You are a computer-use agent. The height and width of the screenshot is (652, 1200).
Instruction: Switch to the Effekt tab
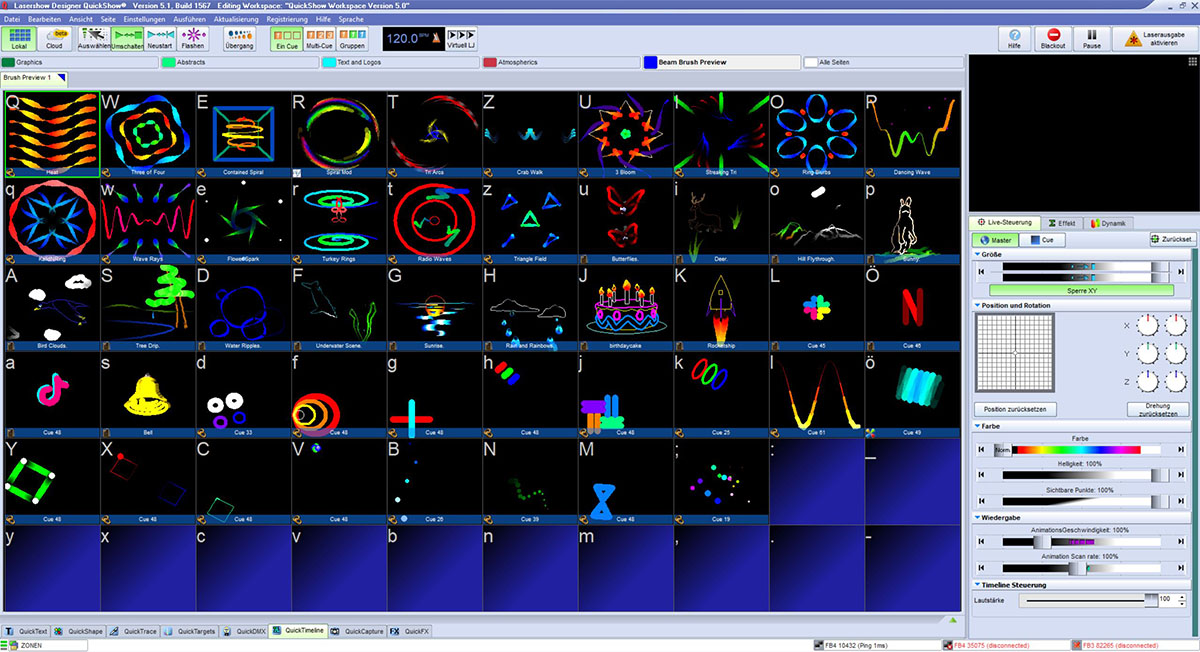[1064, 222]
